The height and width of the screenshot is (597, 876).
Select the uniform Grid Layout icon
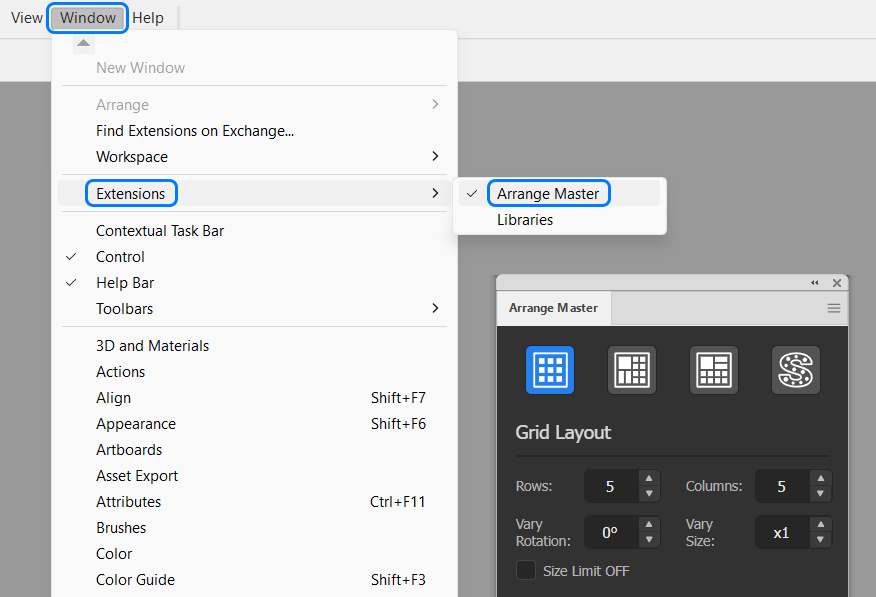pos(550,370)
